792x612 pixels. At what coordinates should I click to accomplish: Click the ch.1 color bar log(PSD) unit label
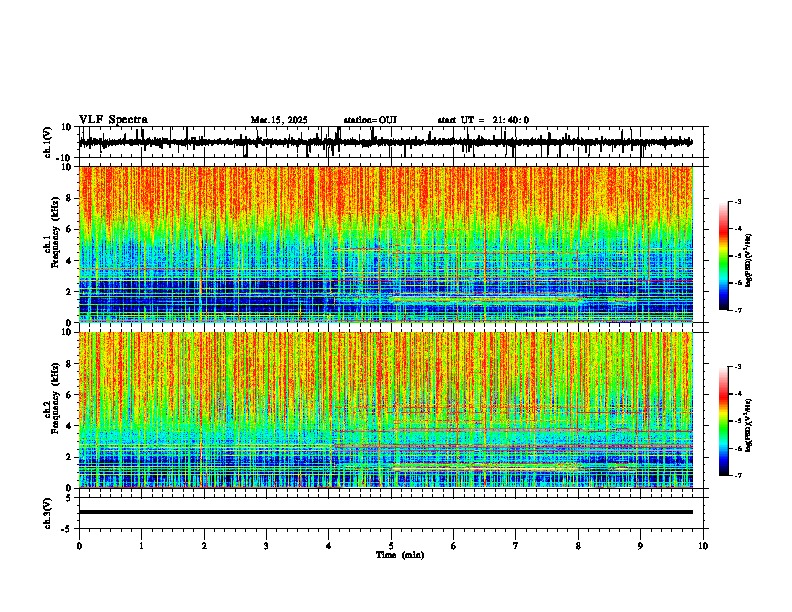point(749,261)
